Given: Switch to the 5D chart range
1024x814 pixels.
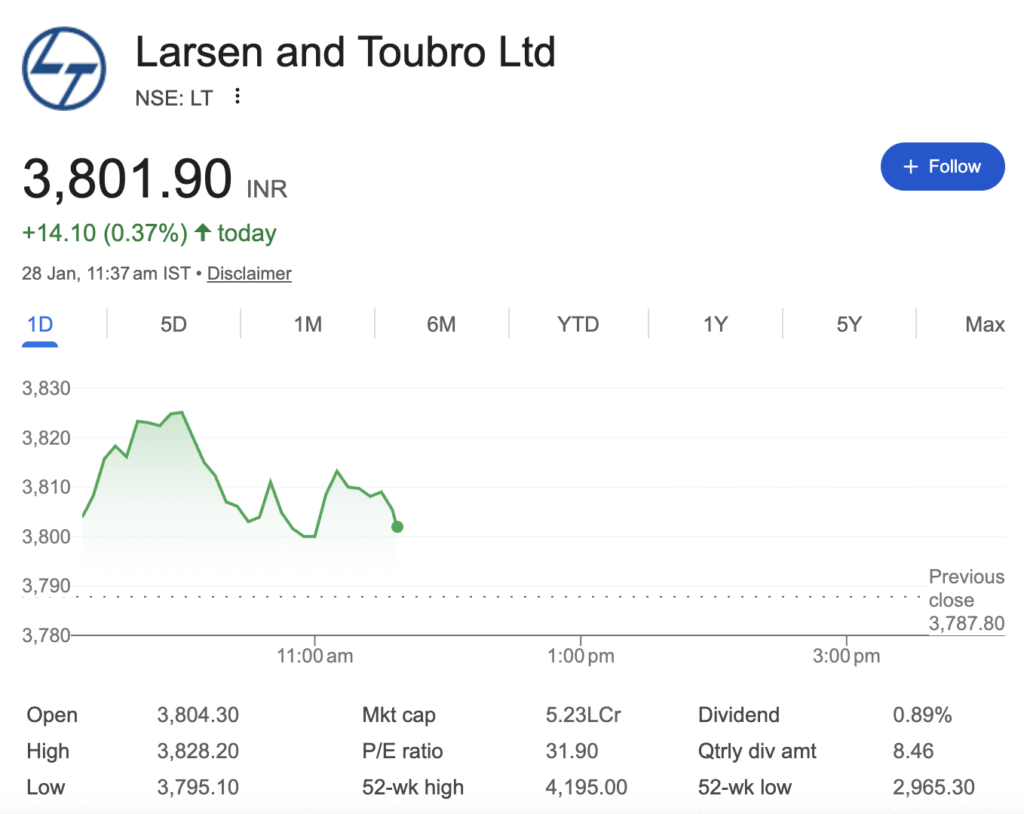Looking at the screenshot, I should (174, 324).
